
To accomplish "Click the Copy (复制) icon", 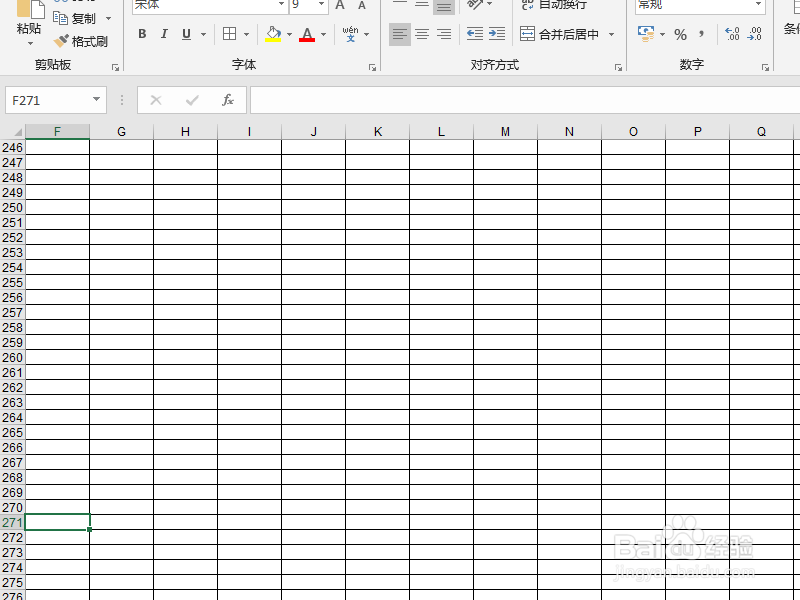I will click(60, 17).
